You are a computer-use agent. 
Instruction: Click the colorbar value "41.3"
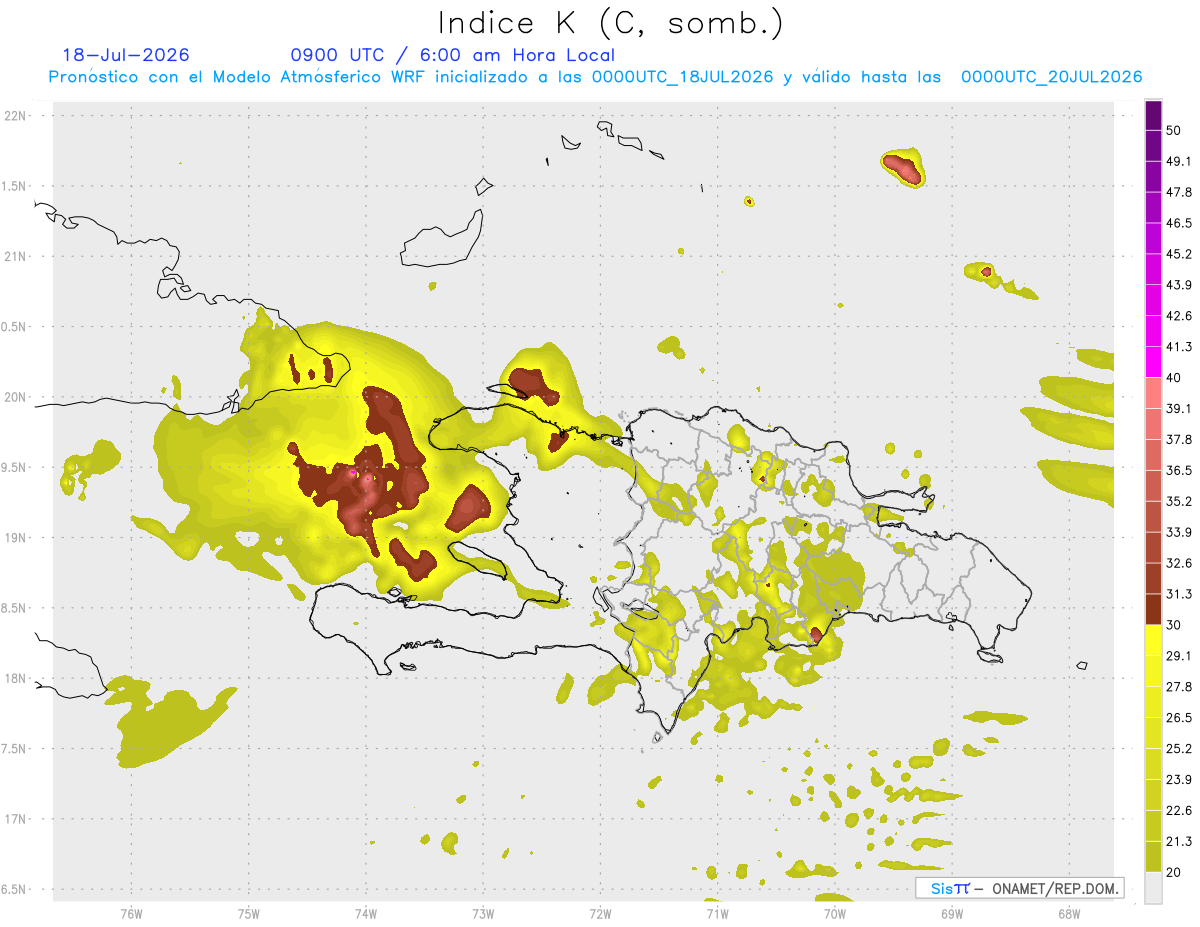[1179, 348]
